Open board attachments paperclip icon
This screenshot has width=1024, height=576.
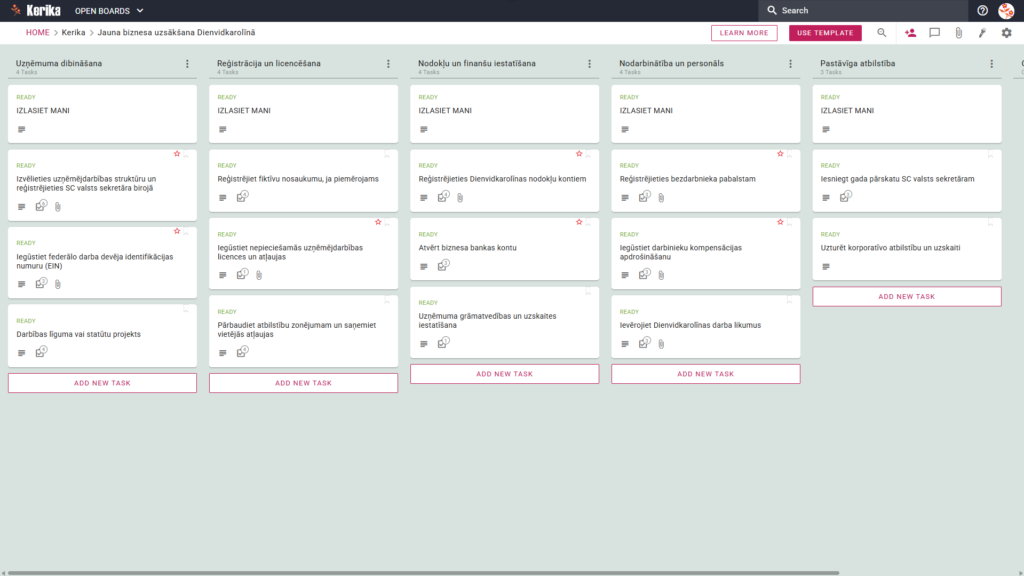[x=959, y=33]
